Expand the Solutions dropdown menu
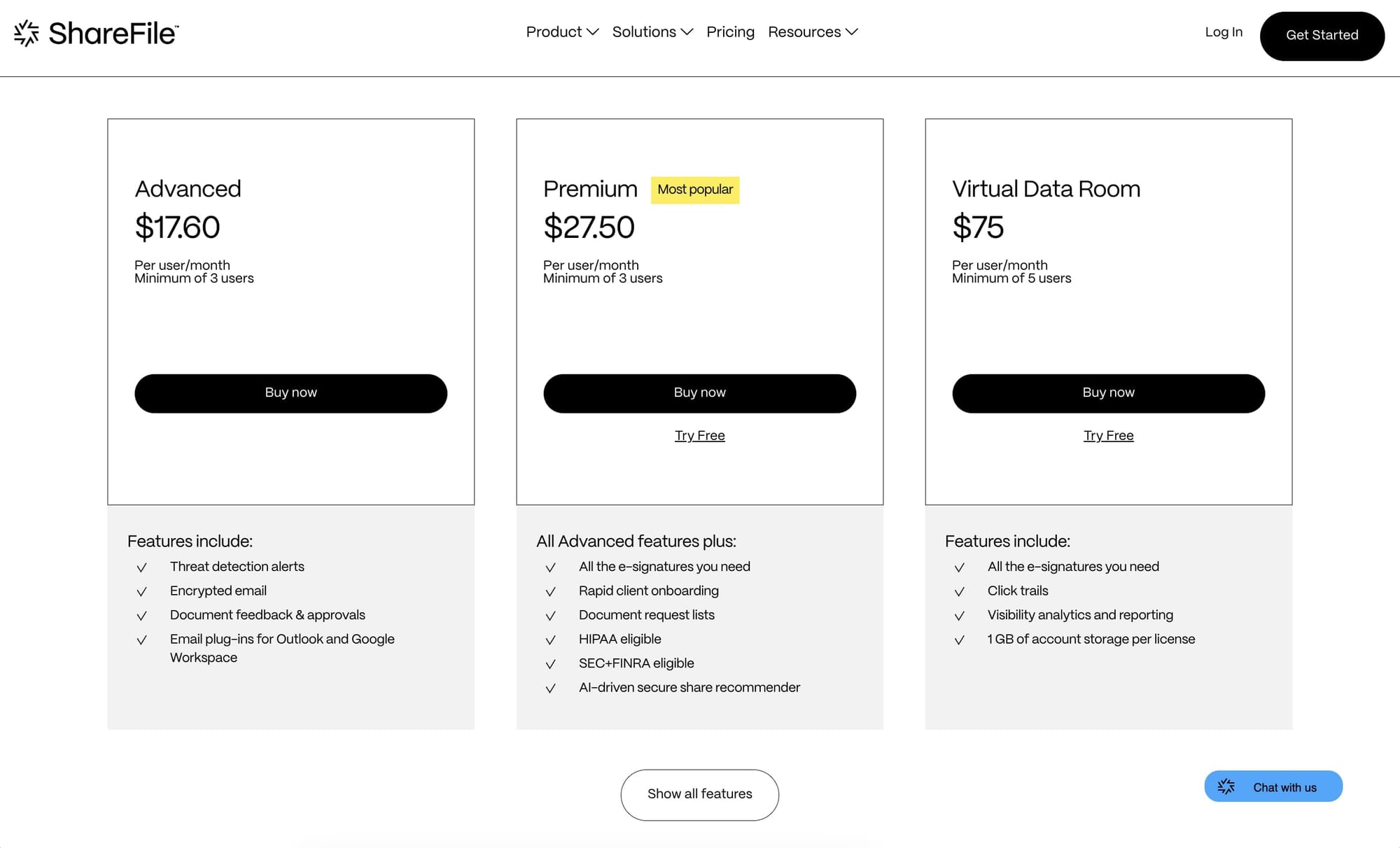This screenshot has width=1400, height=848. [652, 32]
